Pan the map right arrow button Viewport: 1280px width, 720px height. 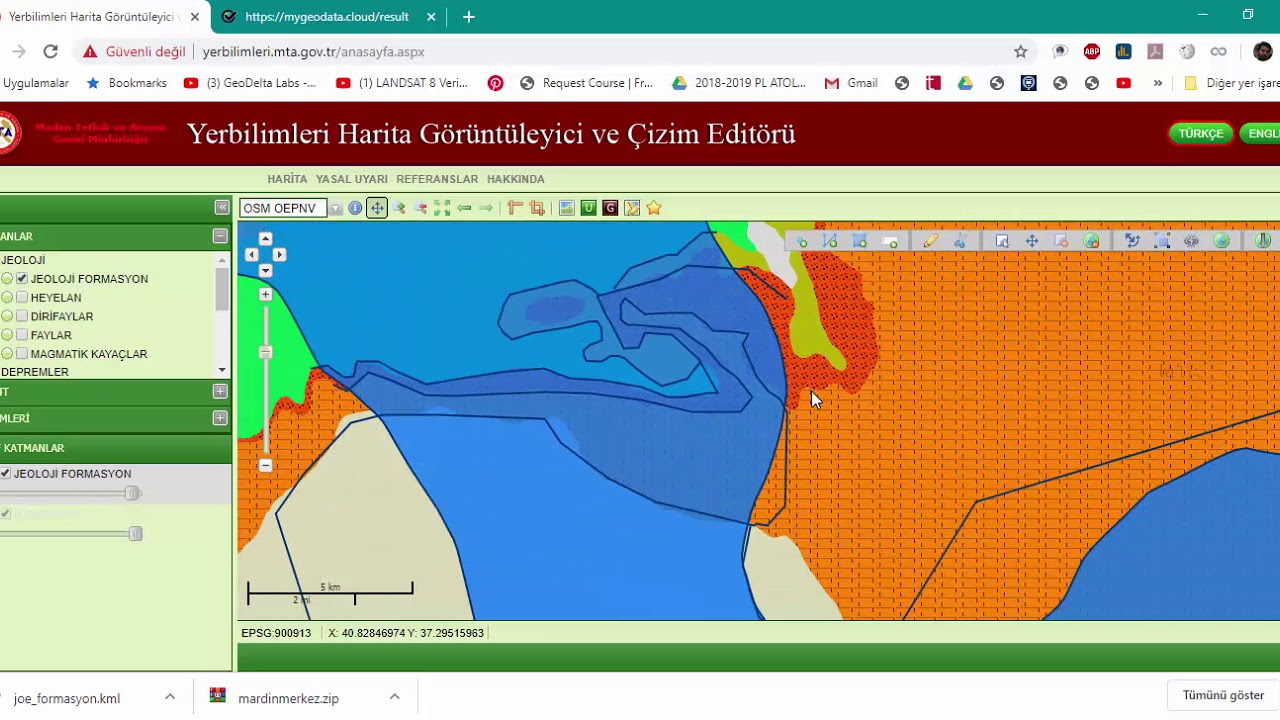(x=279, y=255)
